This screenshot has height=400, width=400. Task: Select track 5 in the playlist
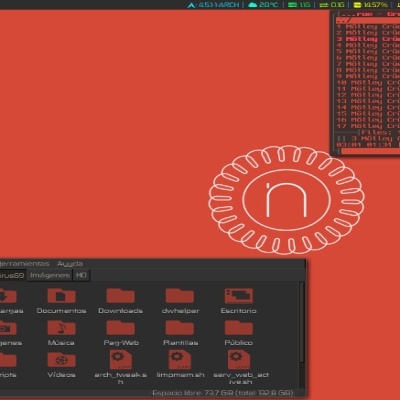point(368,51)
